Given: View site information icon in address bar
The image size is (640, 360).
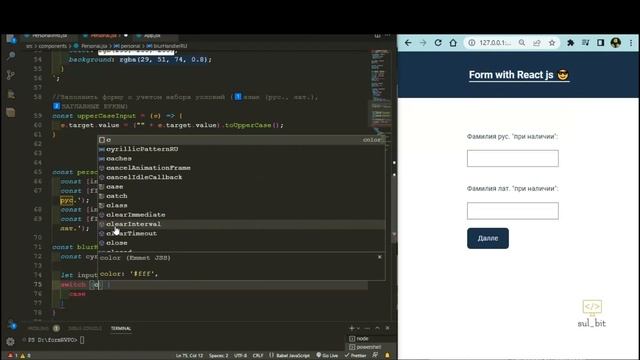Looking at the screenshot, I should [x=472, y=42].
